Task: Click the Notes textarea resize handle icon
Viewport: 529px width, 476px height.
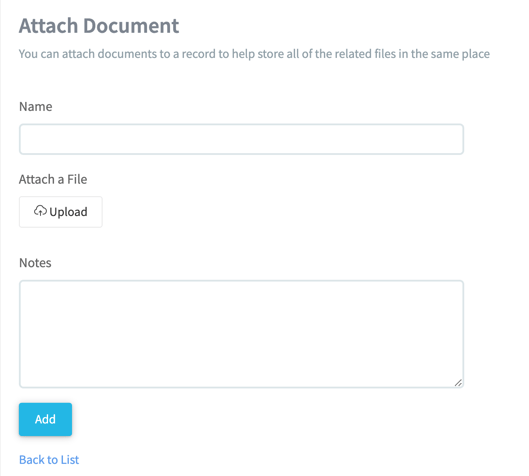Action: (x=458, y=383)
